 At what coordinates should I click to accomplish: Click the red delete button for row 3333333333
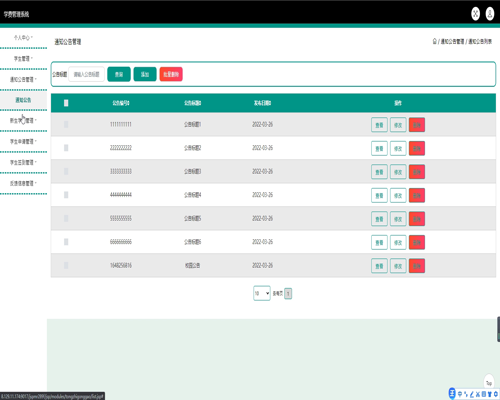(417, 172)
